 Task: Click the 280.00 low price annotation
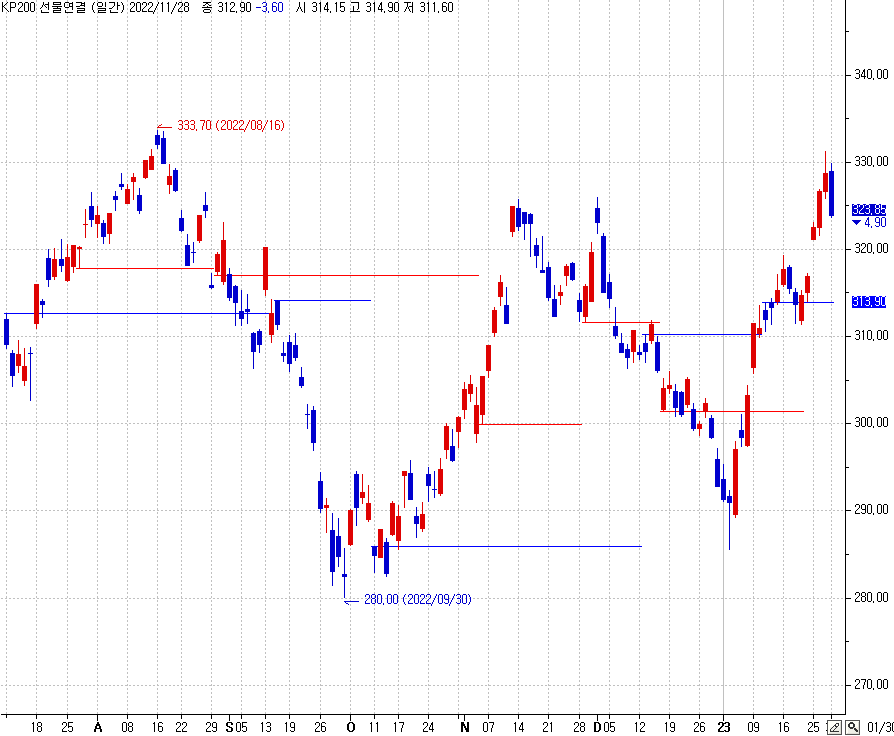pos(416,599)
